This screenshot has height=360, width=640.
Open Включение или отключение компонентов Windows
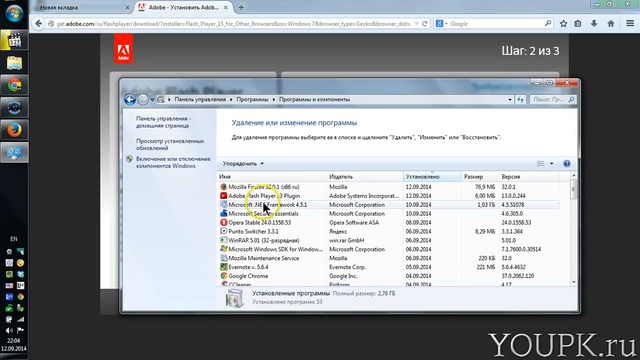tap(173, 162)
